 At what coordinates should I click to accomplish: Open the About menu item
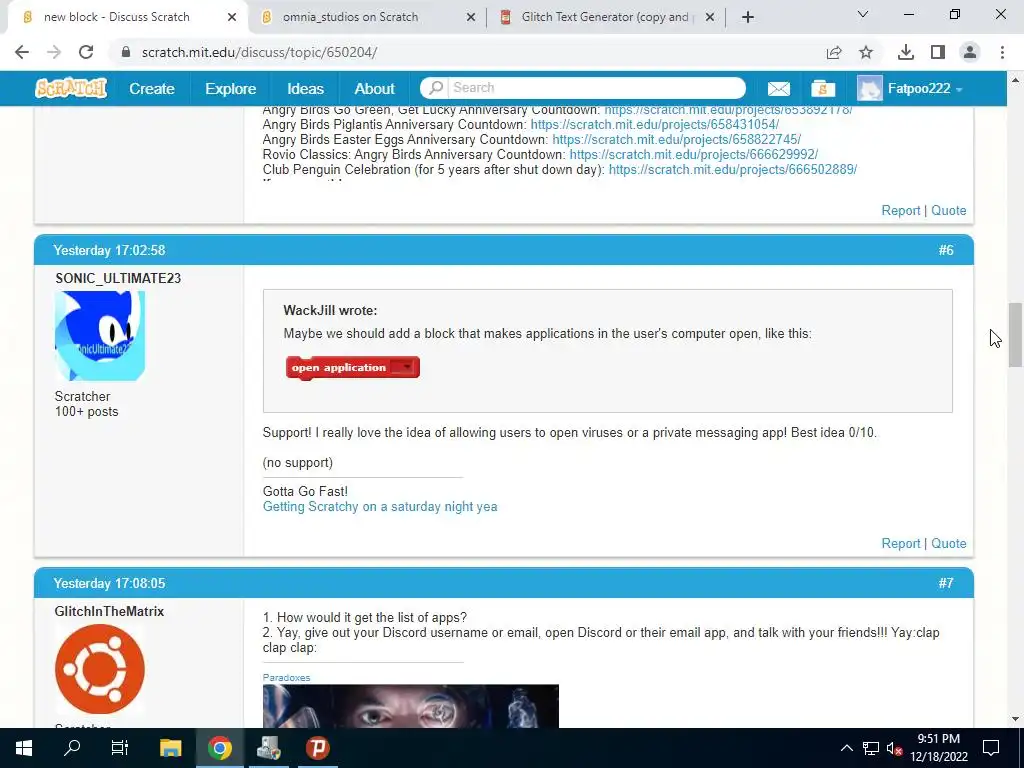(x=374, y=88)
